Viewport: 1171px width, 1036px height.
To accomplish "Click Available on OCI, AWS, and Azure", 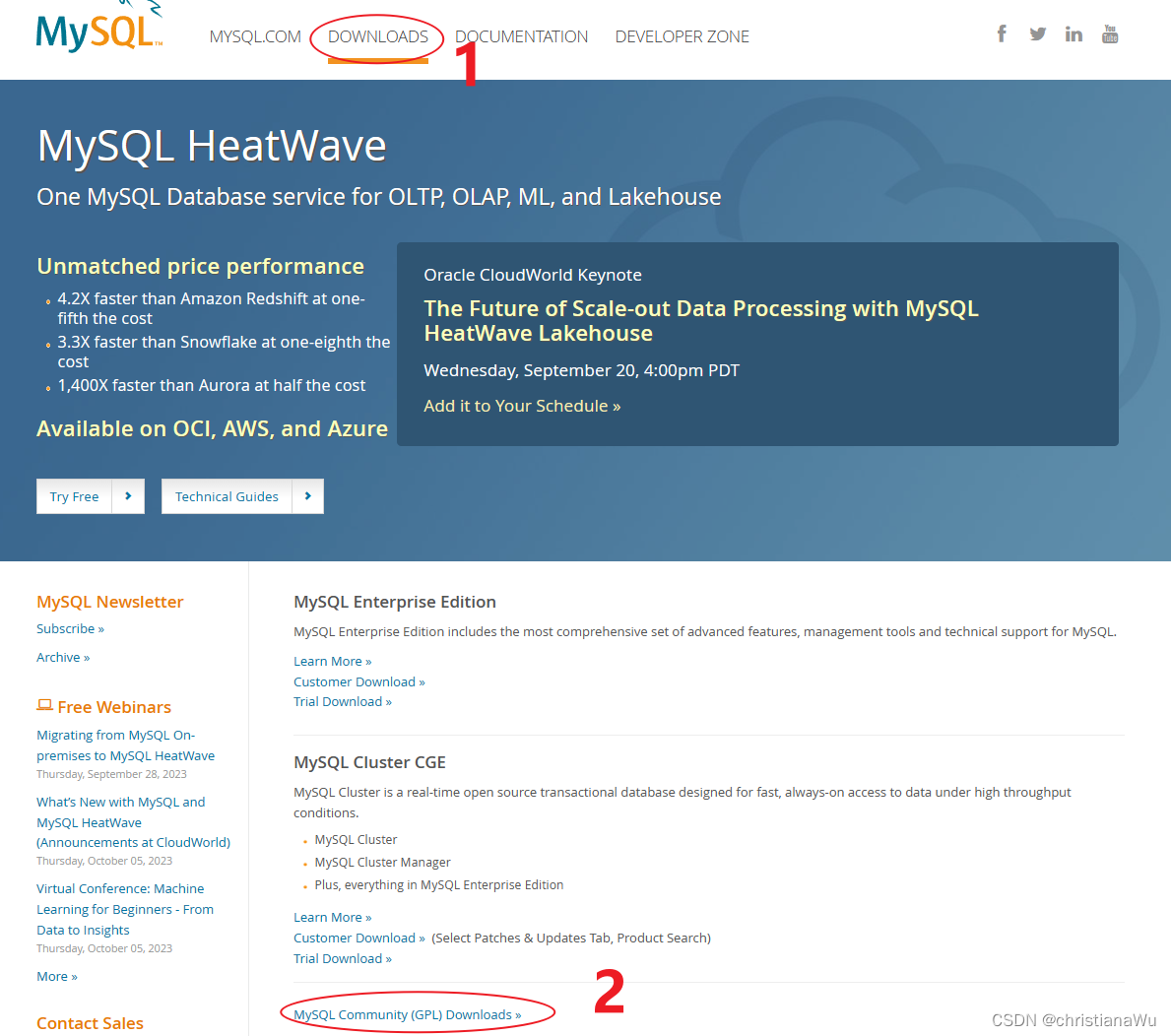I will tap(212, 428).
